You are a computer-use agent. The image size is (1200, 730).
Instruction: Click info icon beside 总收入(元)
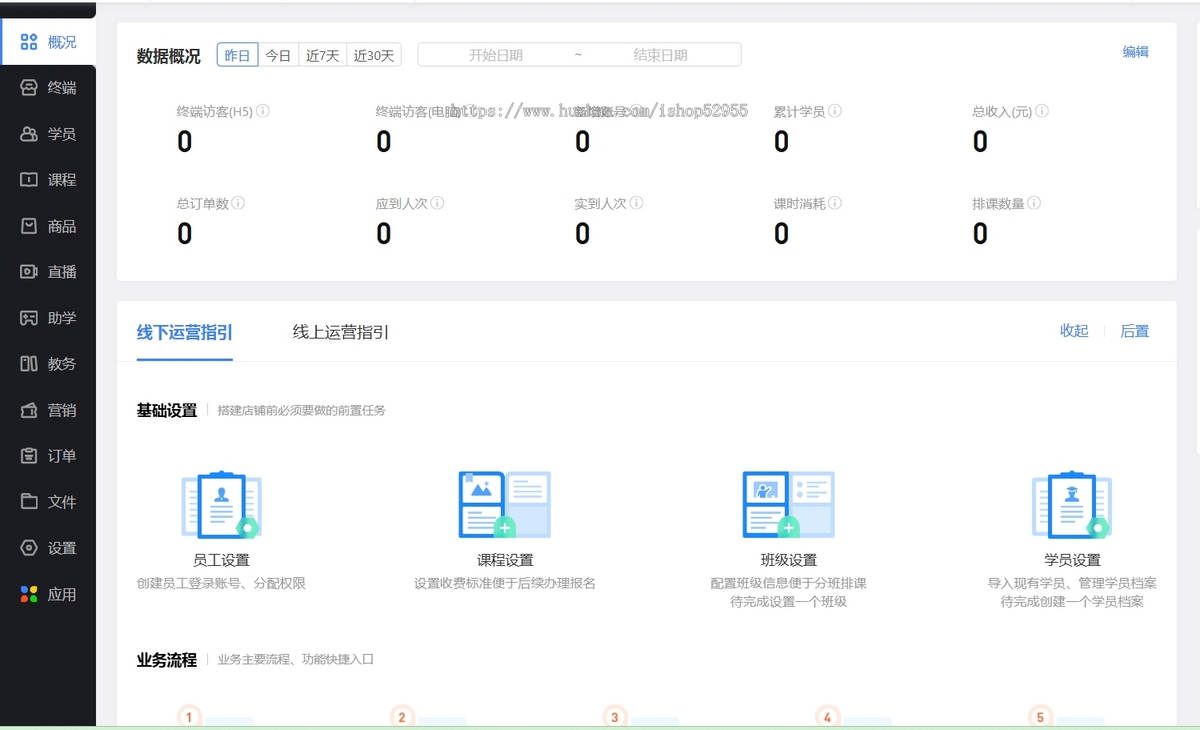(1042, 112)
